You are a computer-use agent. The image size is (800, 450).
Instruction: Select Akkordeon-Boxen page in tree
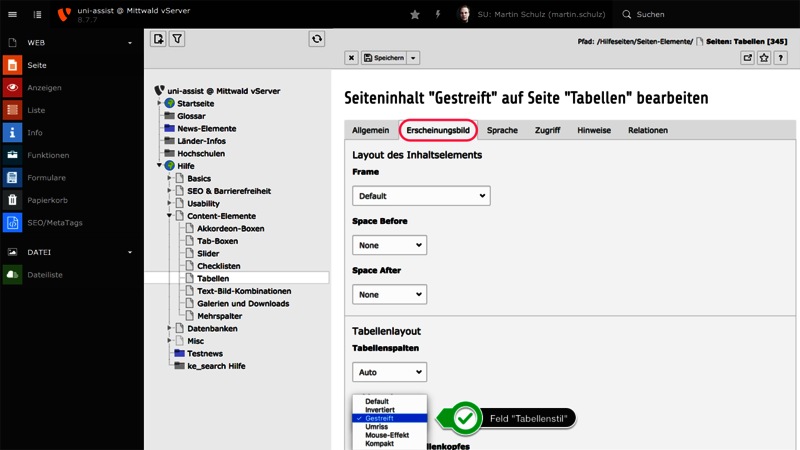pos(231,229)
